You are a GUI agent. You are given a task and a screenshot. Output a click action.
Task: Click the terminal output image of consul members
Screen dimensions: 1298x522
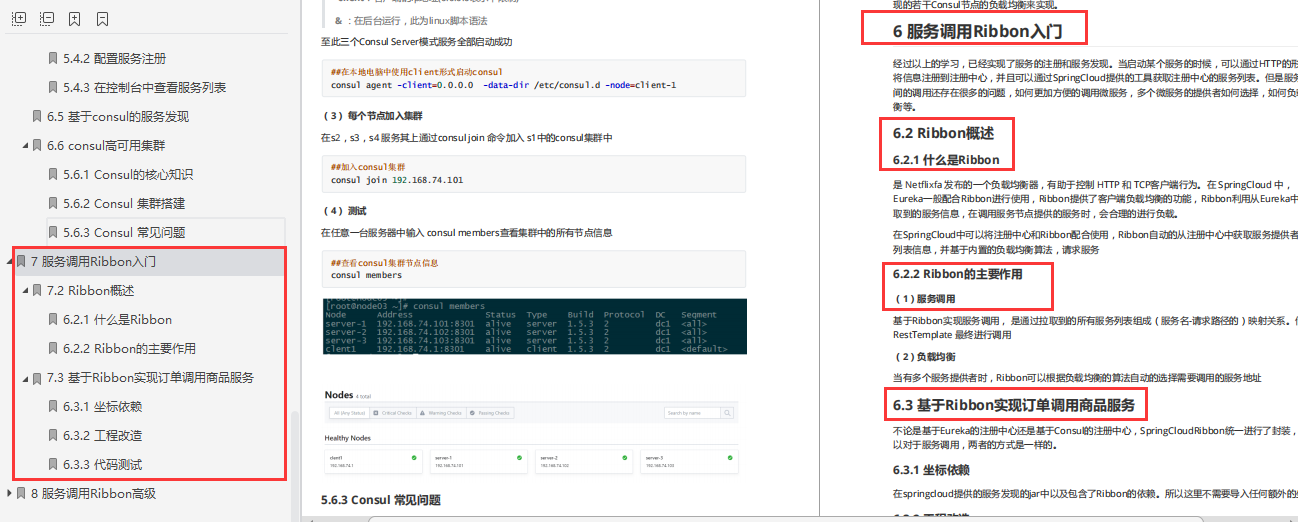pyautogui.click(x=534, y=326)
